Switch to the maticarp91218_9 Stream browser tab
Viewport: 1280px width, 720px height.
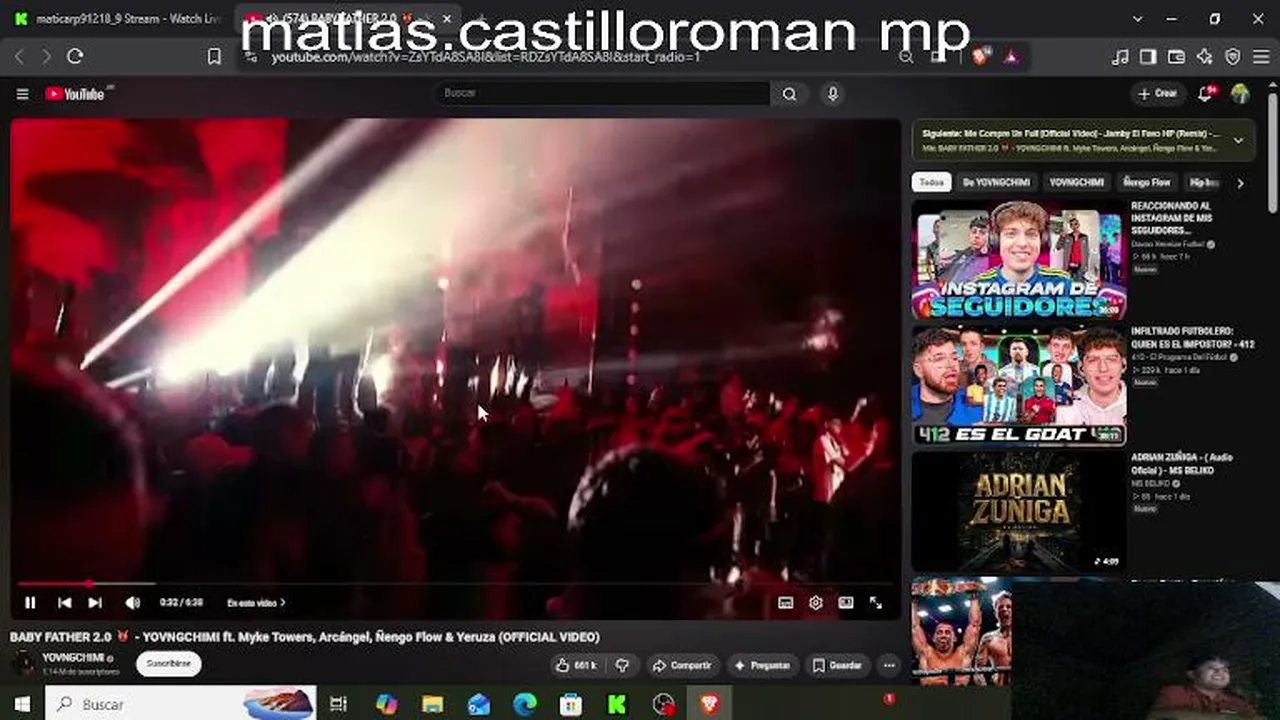point(118,19)
